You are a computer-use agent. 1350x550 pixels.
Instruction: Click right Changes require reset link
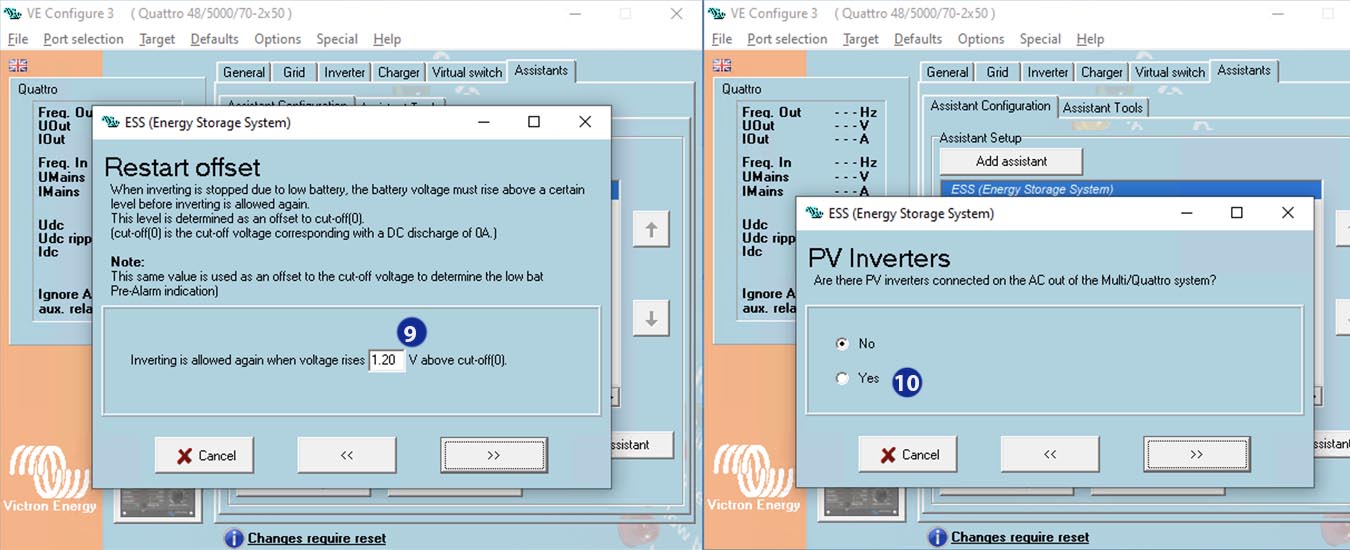(x=1020, y=538)
